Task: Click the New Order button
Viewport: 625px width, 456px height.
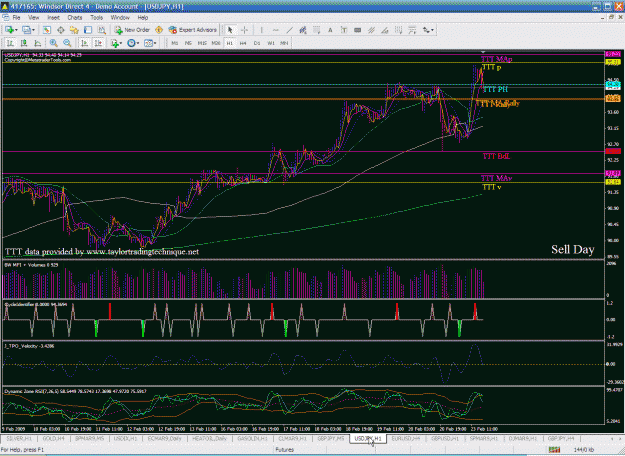Action: click(x=132, y=30)
